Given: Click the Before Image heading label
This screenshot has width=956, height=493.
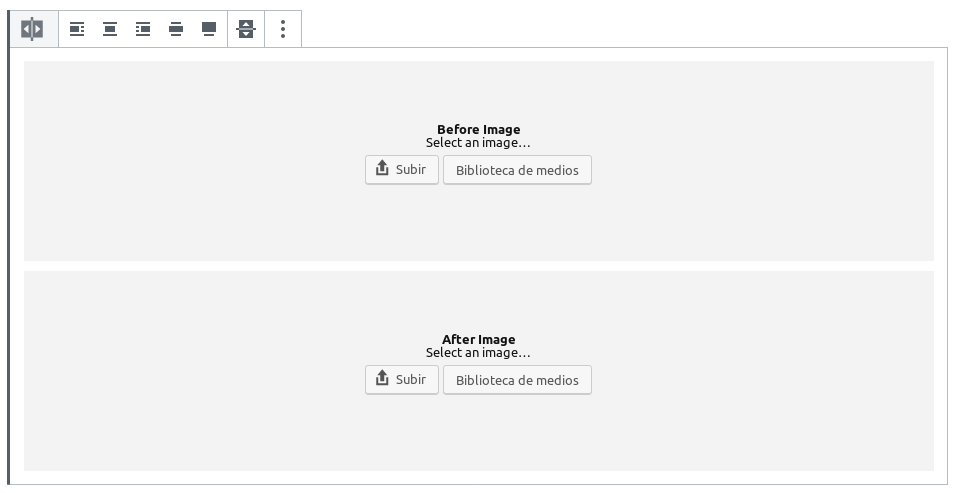Looking at the screenshot, I should click(x=478, y=129).
